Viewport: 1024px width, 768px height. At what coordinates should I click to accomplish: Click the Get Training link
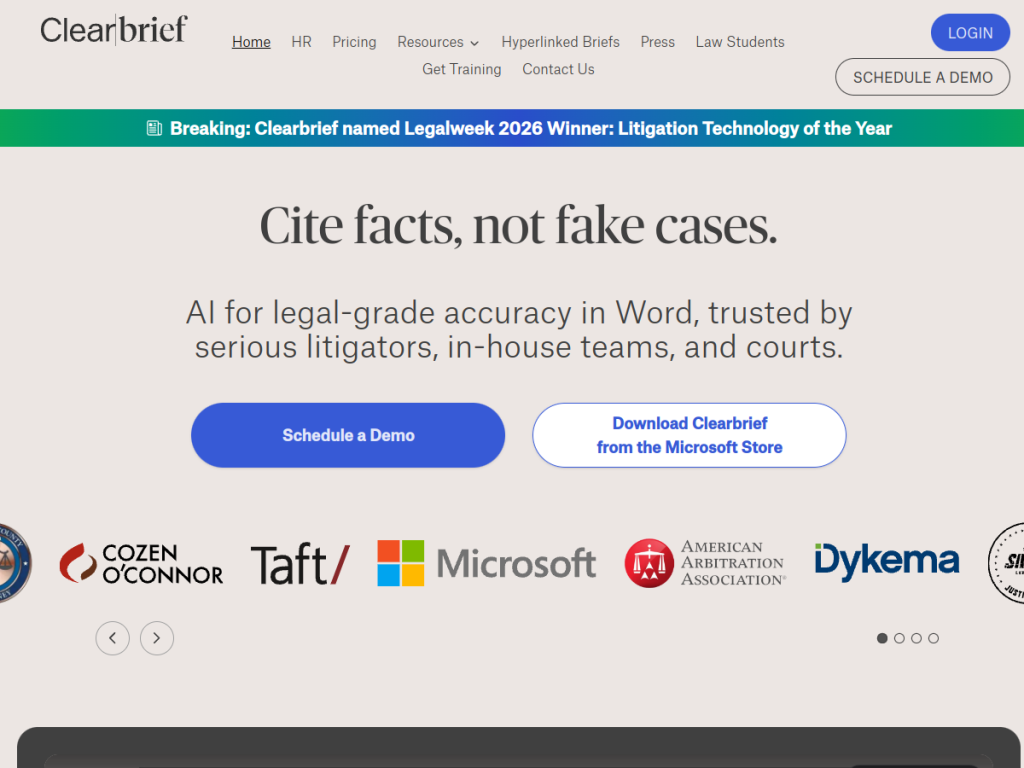click(x=462, y=69)
